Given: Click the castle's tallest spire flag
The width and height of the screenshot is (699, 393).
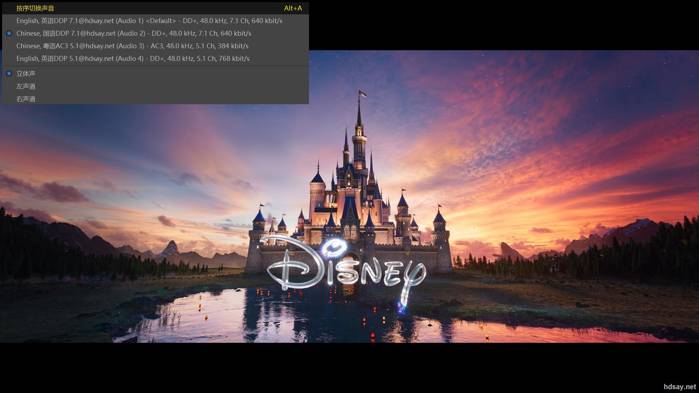Looking at the screenshot, I should click(362, 94).
